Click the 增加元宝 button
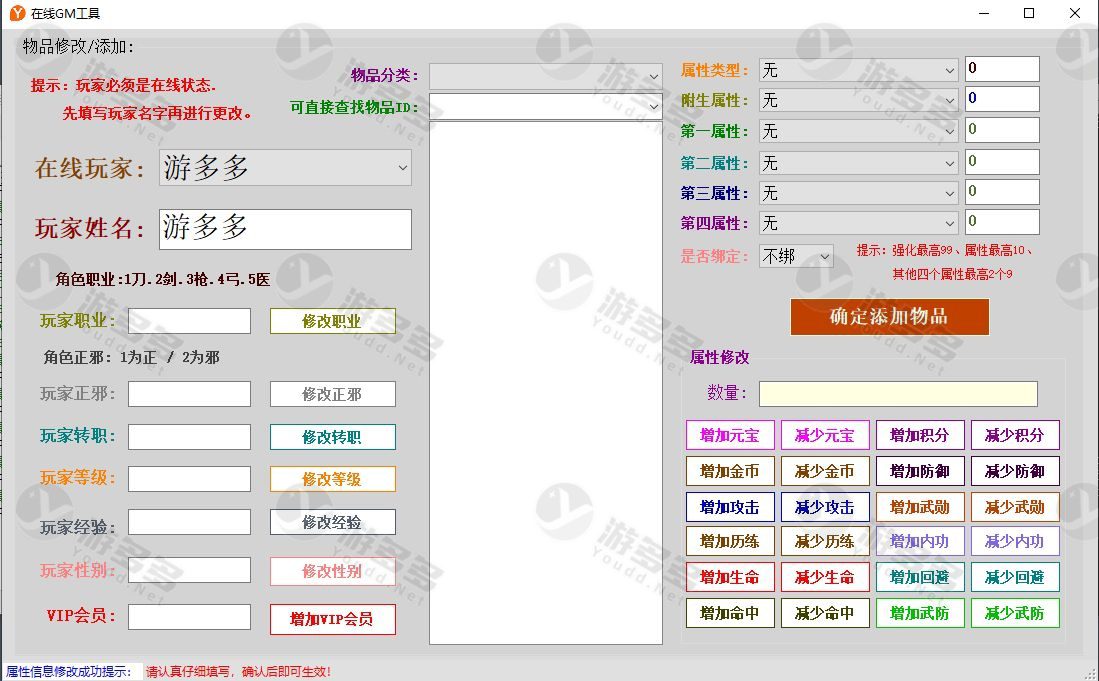This screenshot has width=1099, height=681. tap(730, 435)
